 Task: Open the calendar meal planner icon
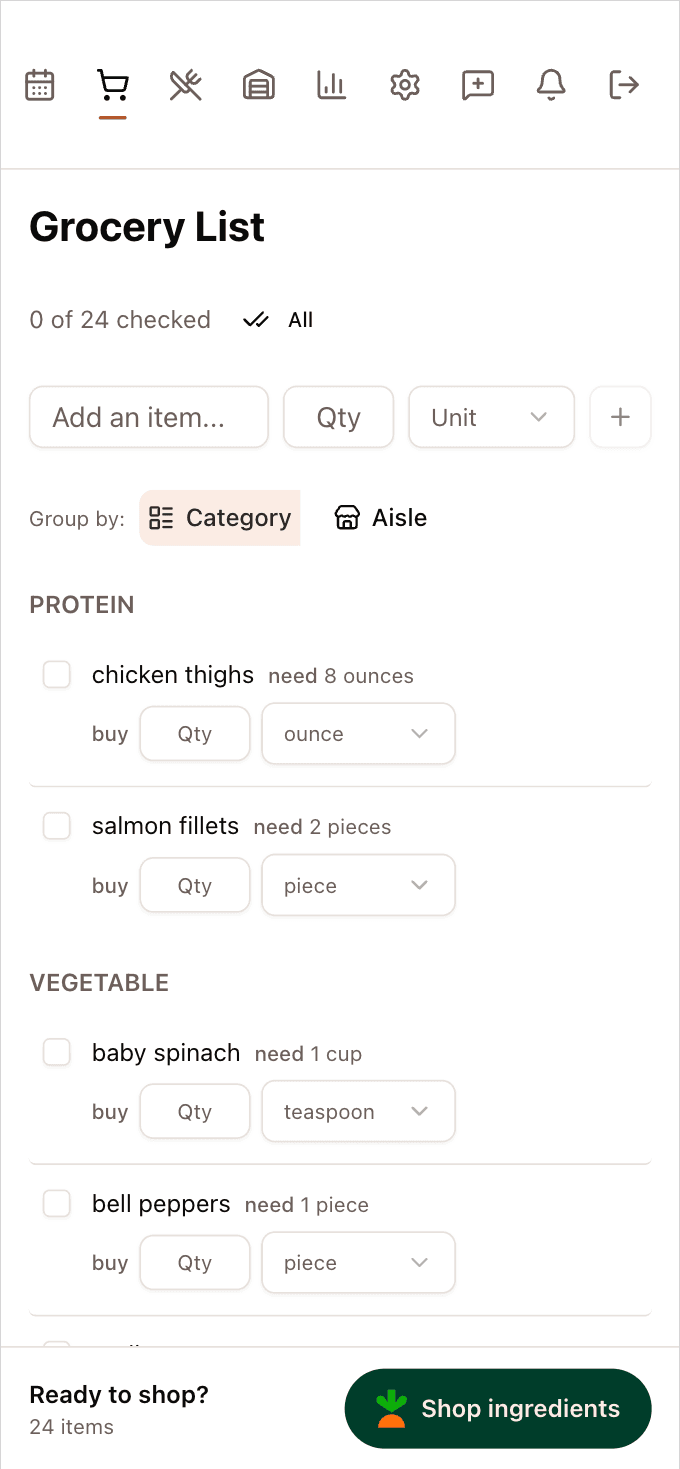coord(39,85)
